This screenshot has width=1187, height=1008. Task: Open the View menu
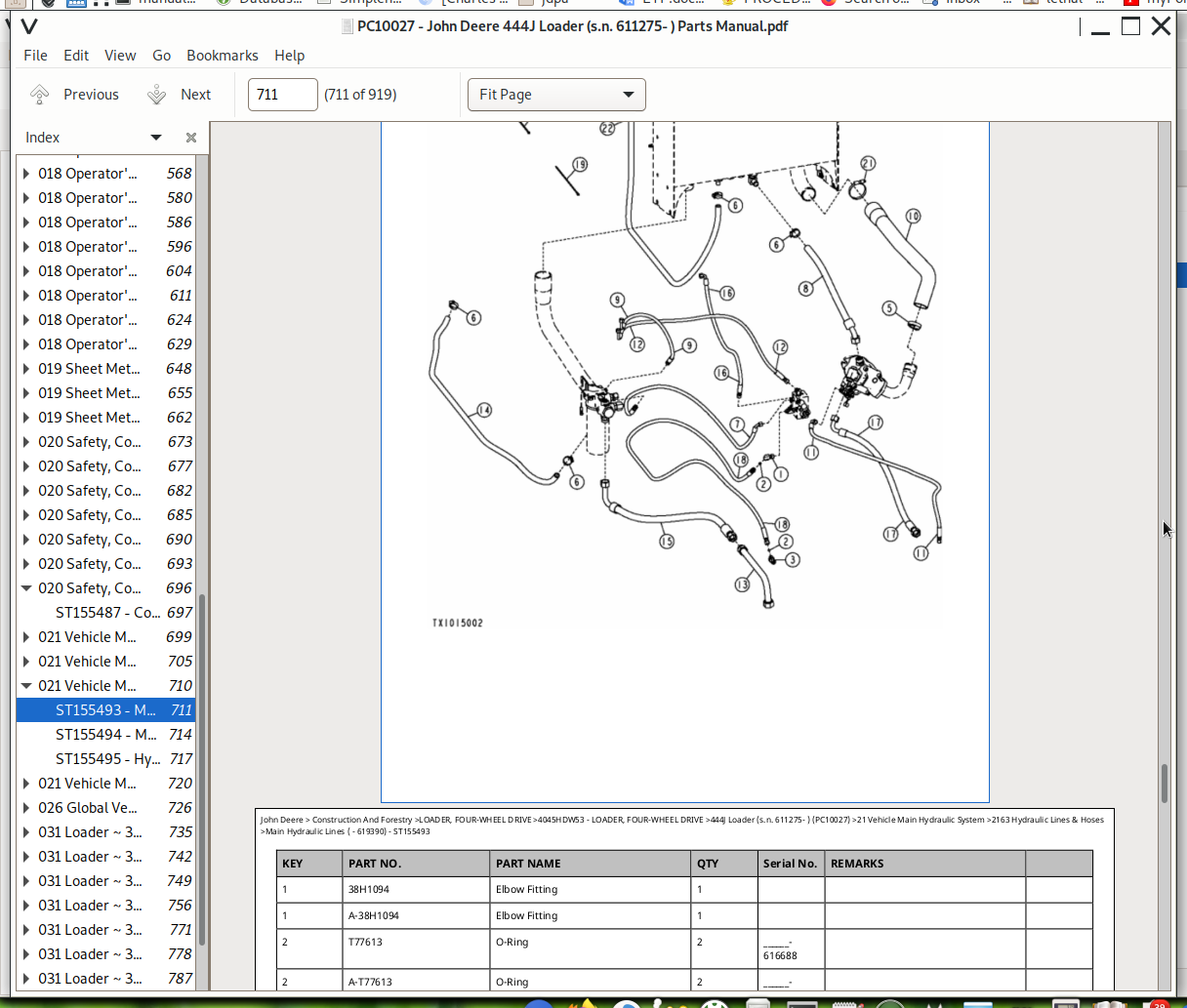[120, 56]
